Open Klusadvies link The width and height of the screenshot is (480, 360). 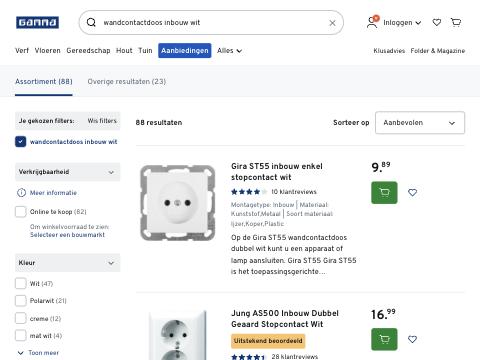pyautogui.click(x=389, y=51)
